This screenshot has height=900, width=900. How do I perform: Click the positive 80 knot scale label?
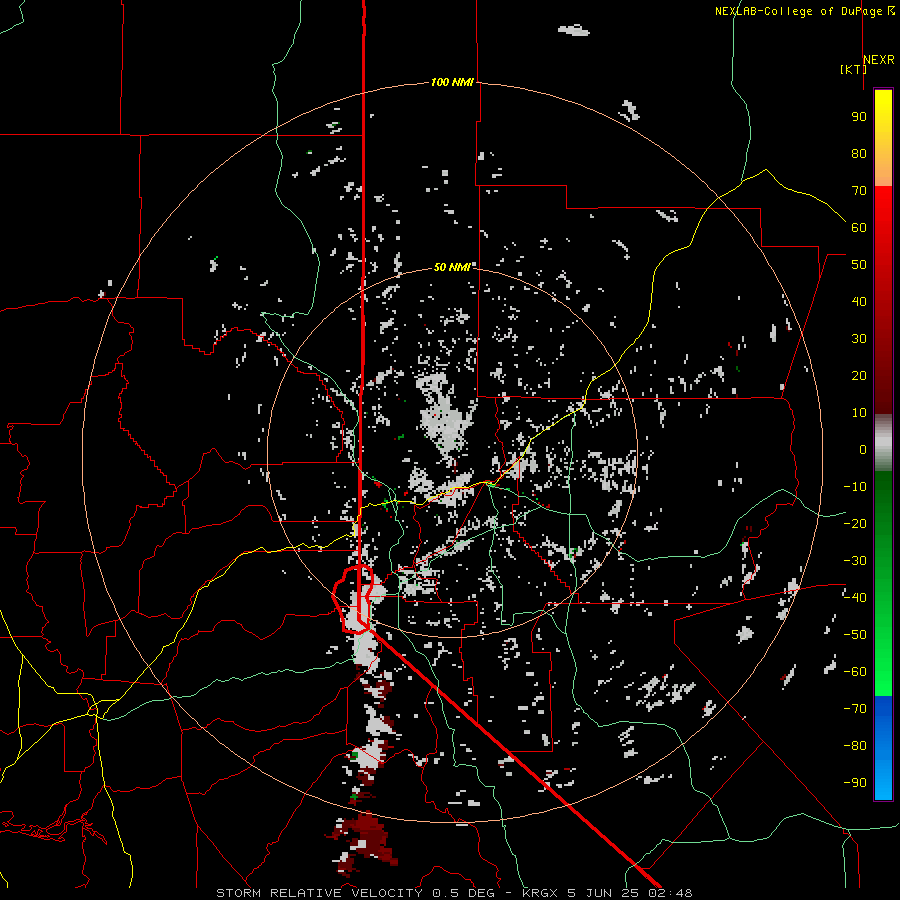click(x=859, y=153)
